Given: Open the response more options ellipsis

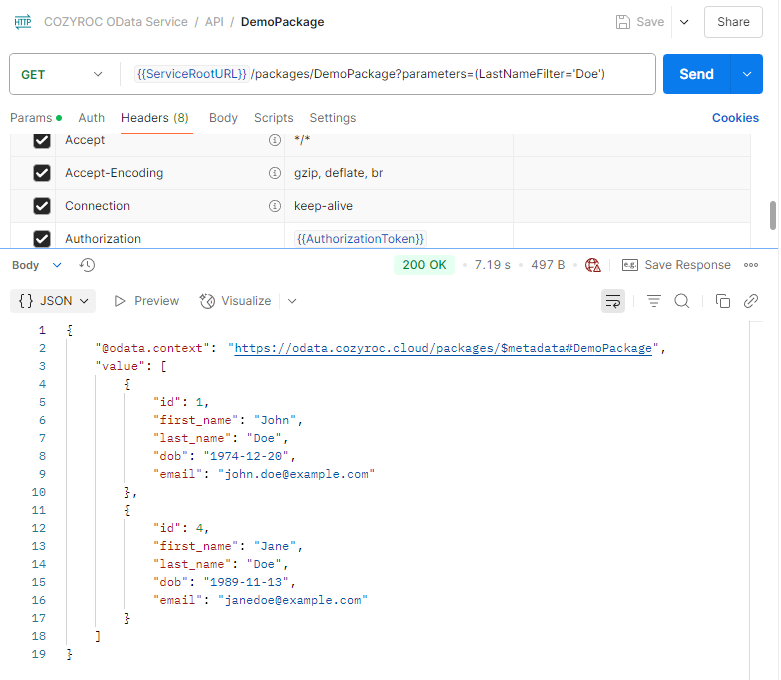Looking at the screenshot, I should (751, 265).
